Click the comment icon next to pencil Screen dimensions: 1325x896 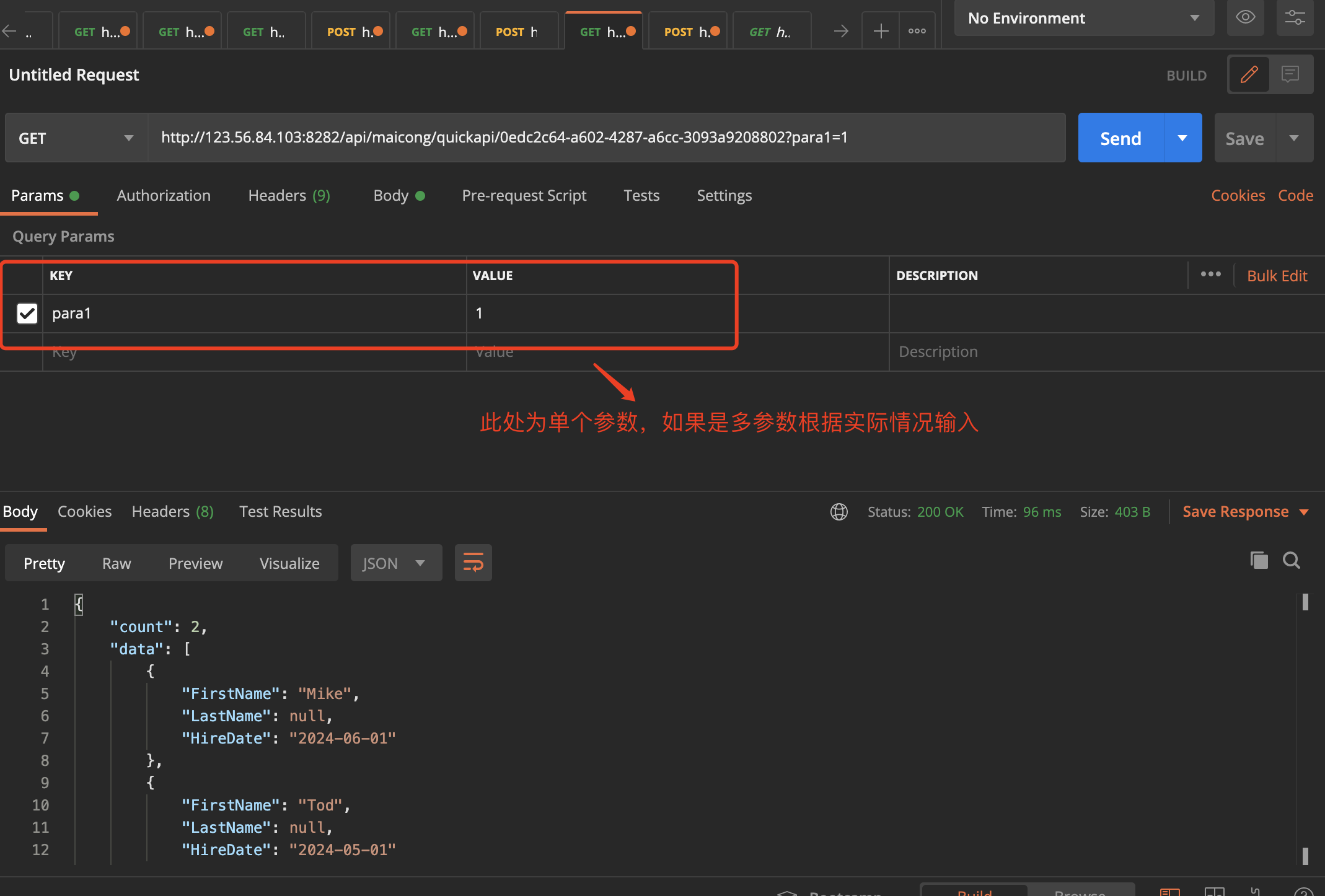[1290, 74]
